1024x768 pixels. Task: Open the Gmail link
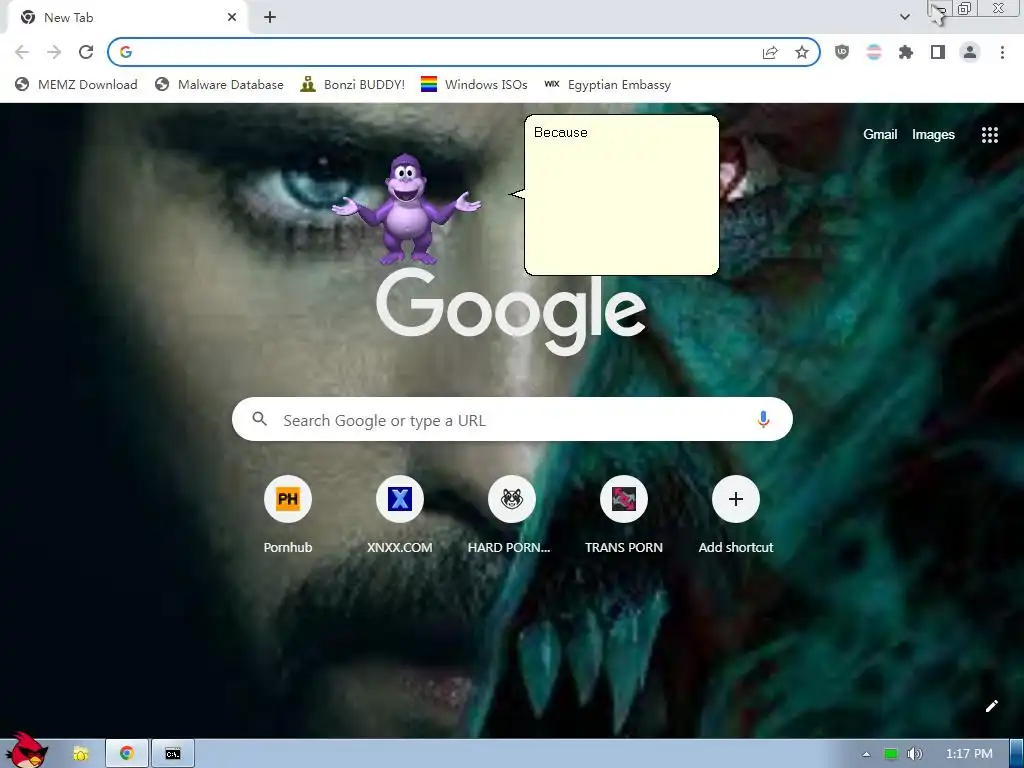[x=880, y=135]
